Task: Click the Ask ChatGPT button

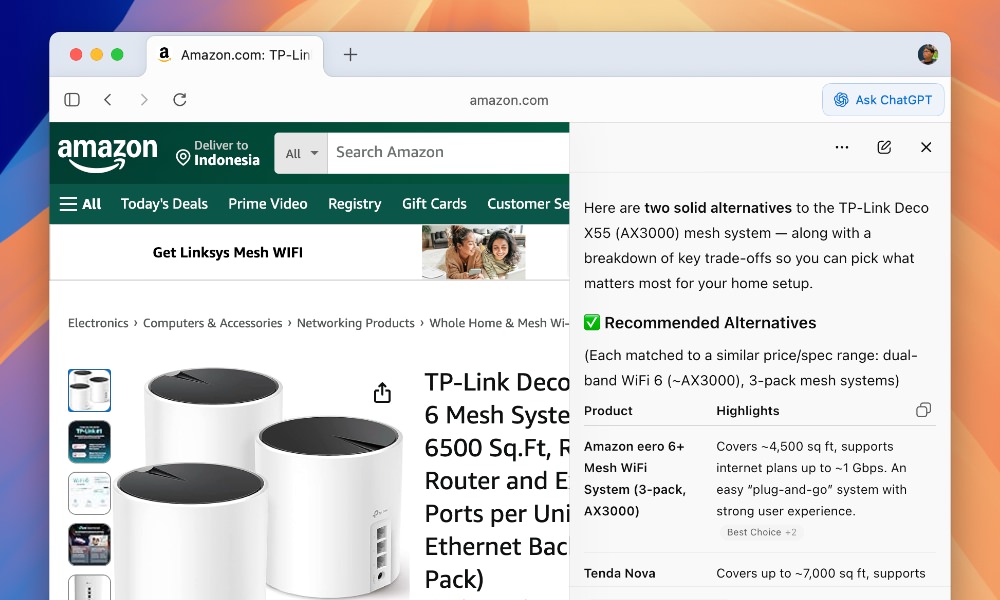Action: (x=883, y=100)
